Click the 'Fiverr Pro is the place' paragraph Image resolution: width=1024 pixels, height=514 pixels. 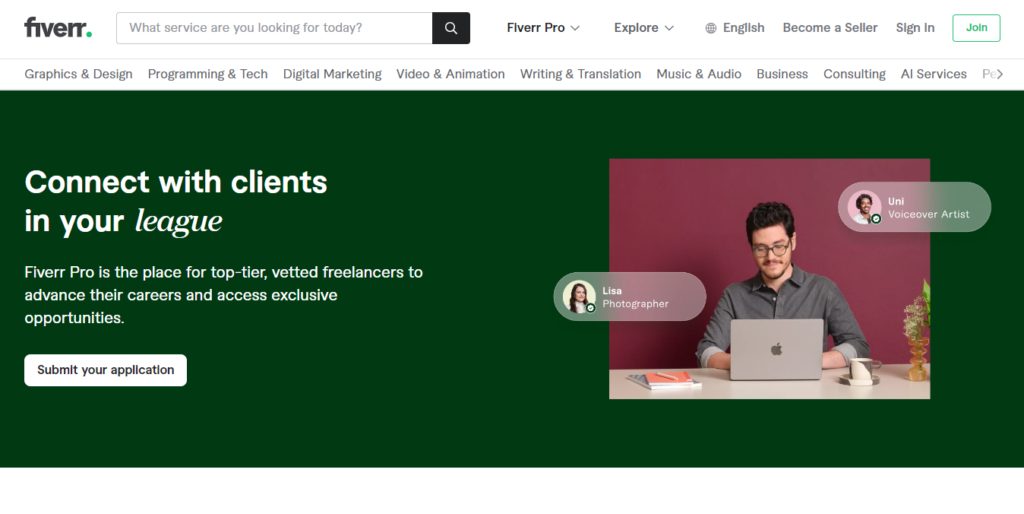pyautogui.click(x=223, y=295)
